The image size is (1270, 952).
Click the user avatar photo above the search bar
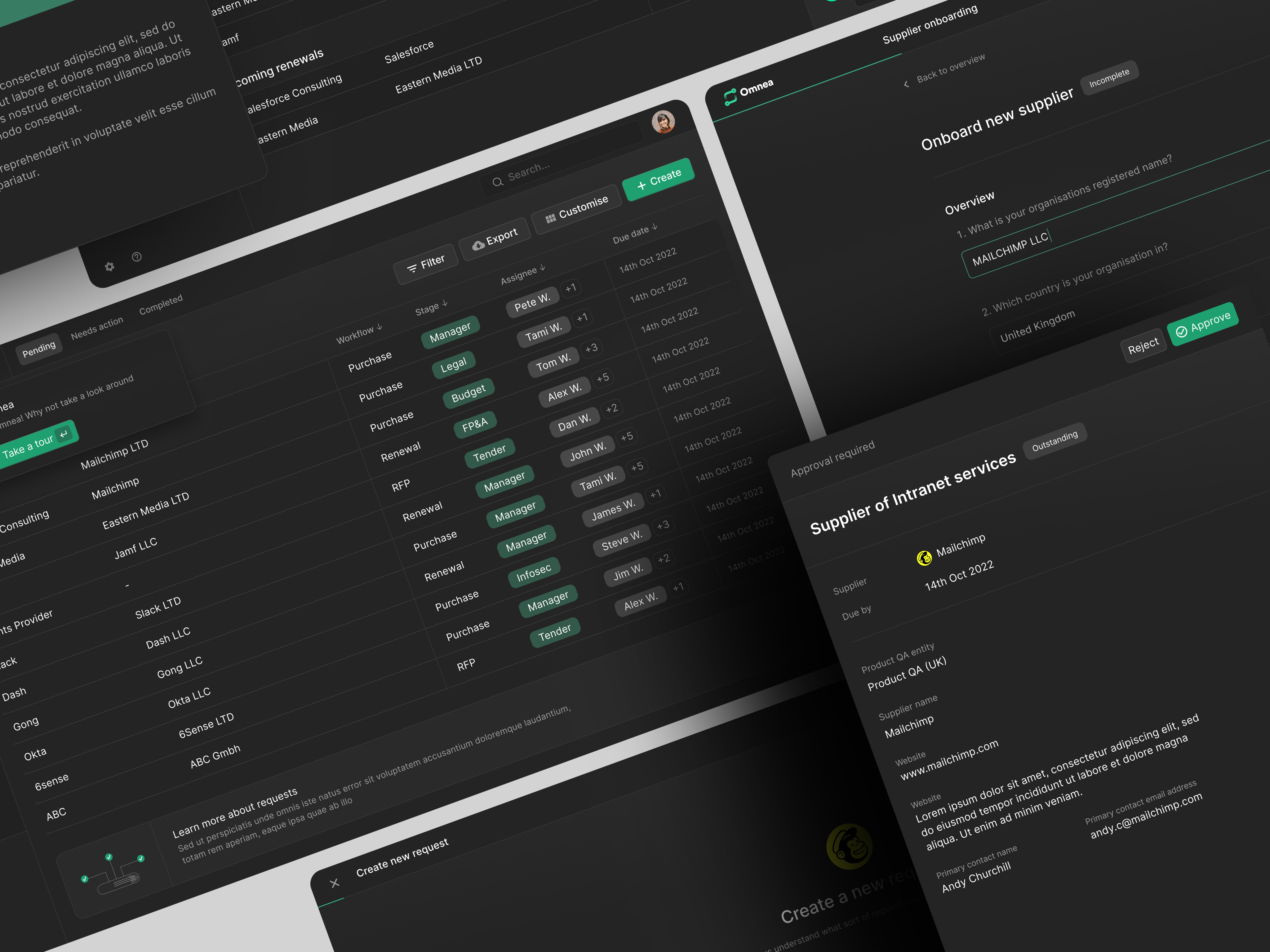pyautogui.click(x=664, y=123)
